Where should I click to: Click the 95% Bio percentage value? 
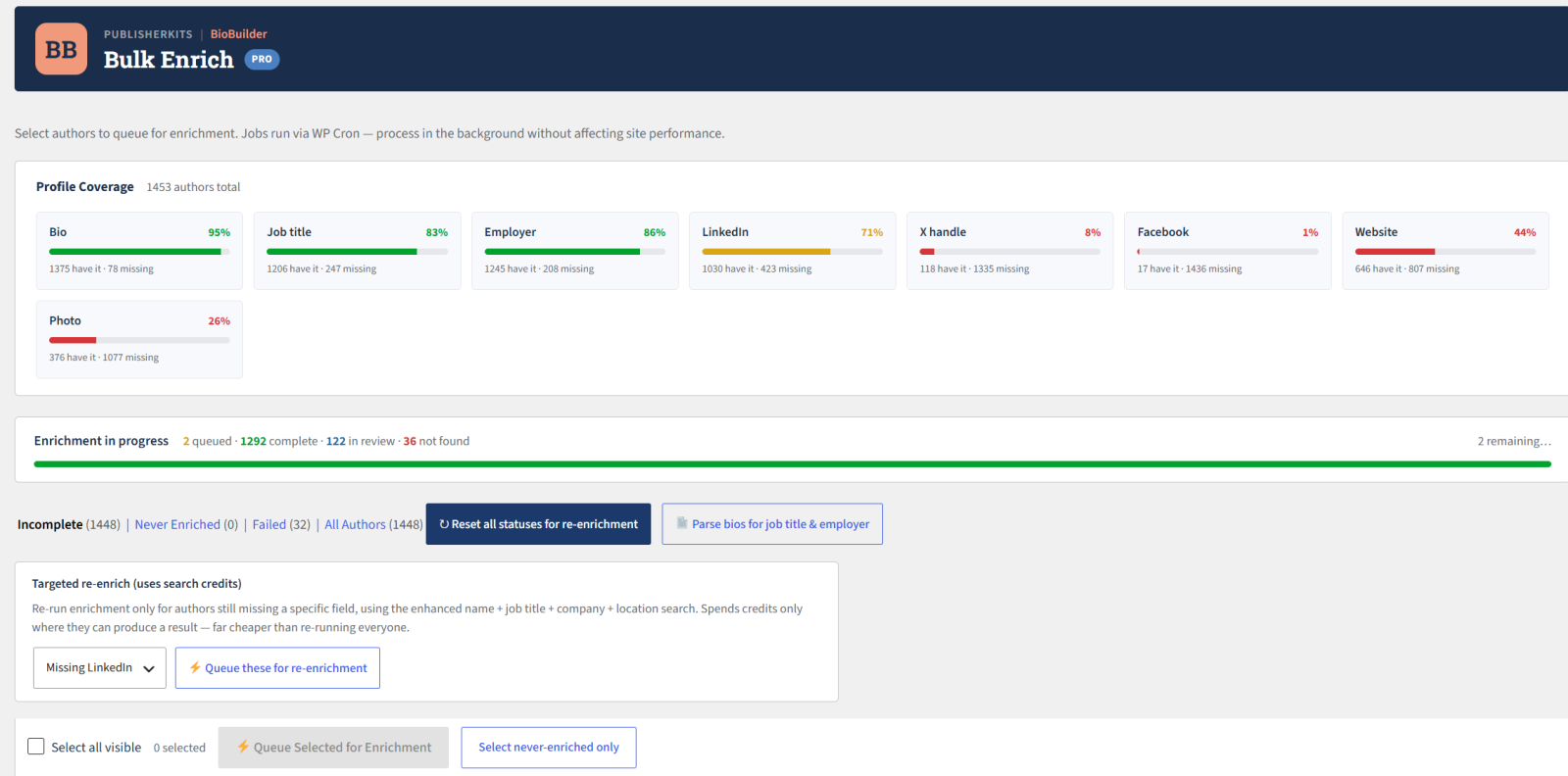[219, 232]
